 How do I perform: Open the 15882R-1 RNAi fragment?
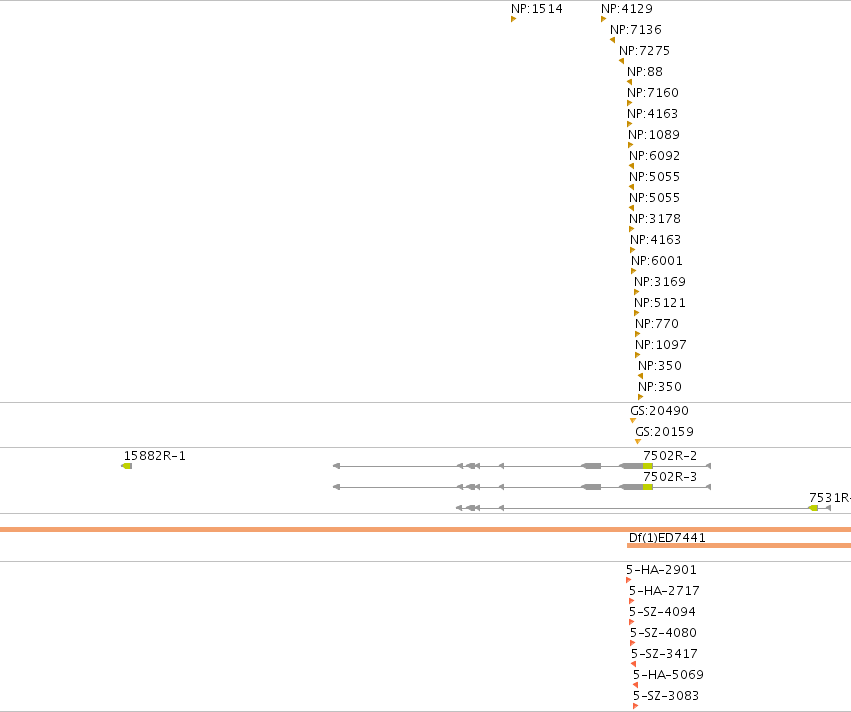[127, 466]
